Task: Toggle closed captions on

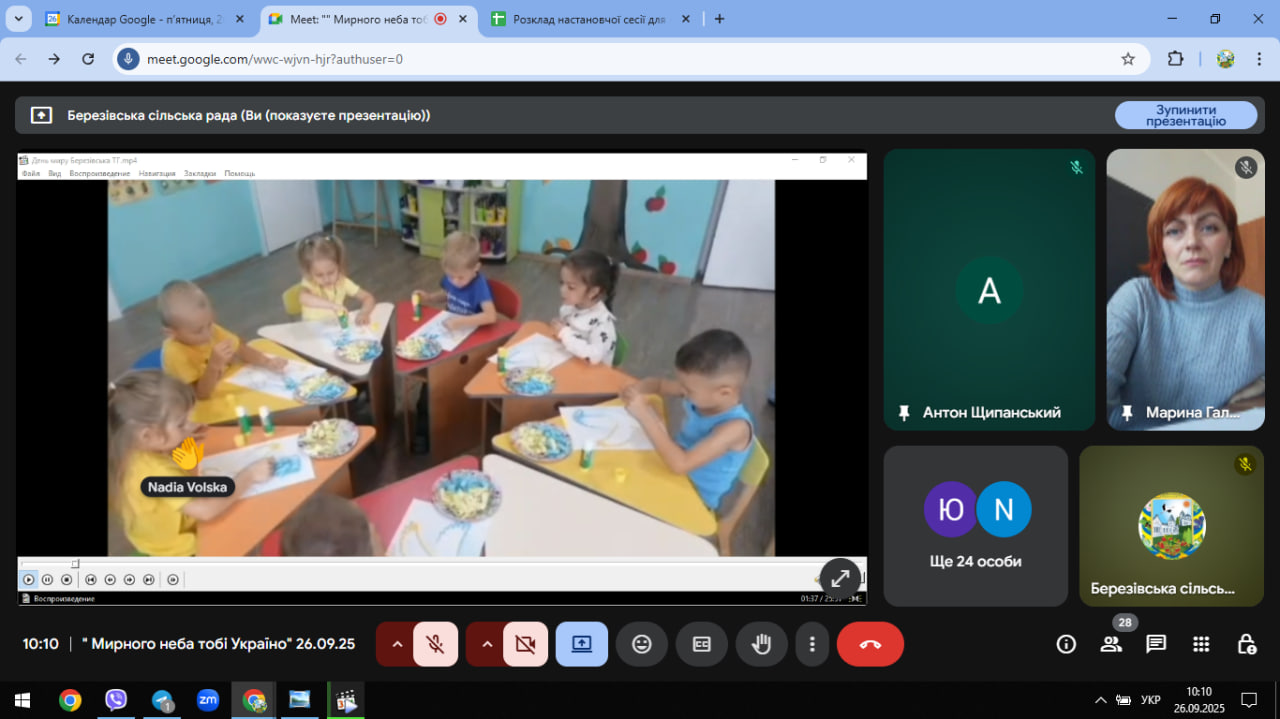Action: pos(702,644)
